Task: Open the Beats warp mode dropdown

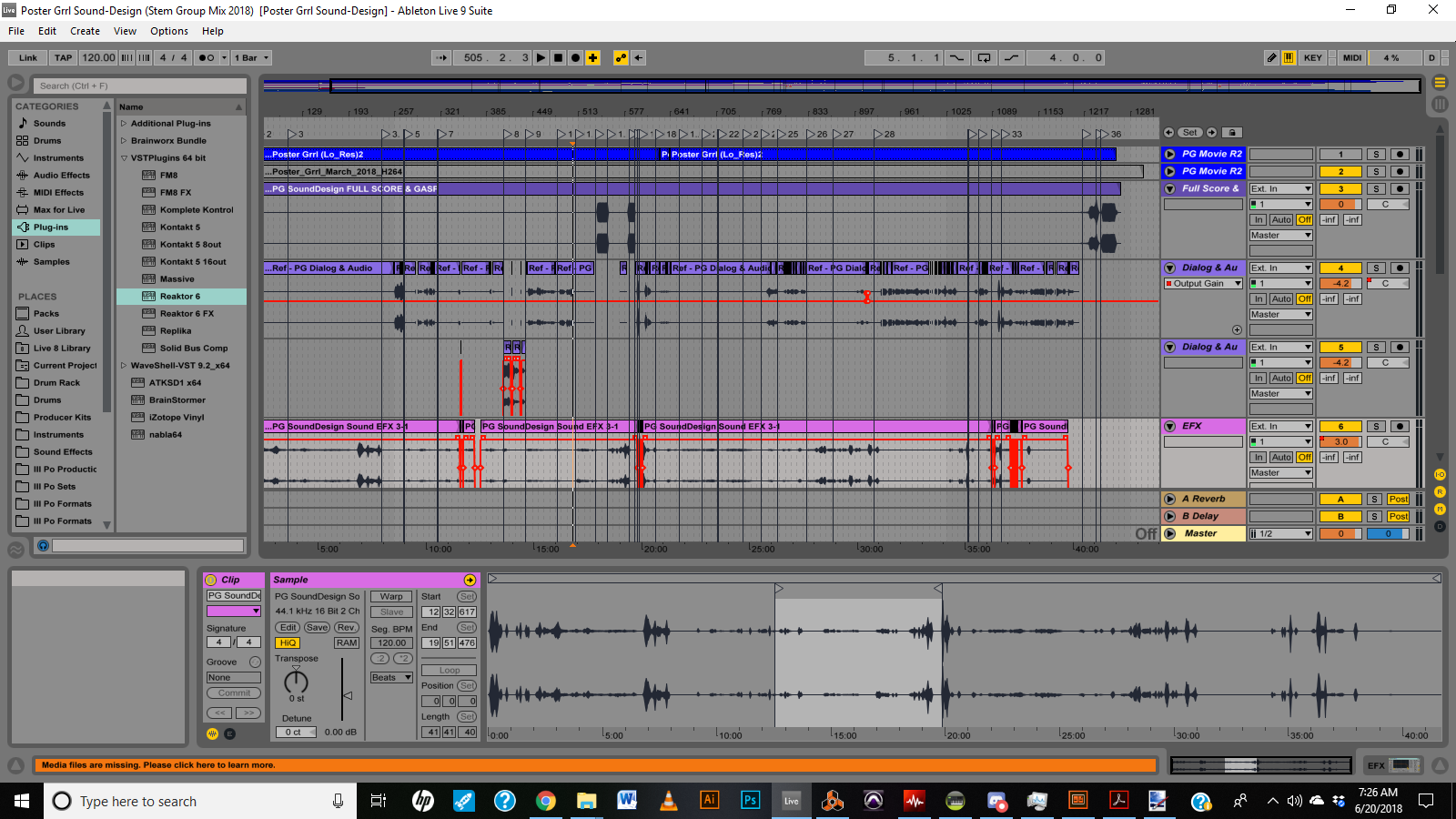Action: pos(391,678)
